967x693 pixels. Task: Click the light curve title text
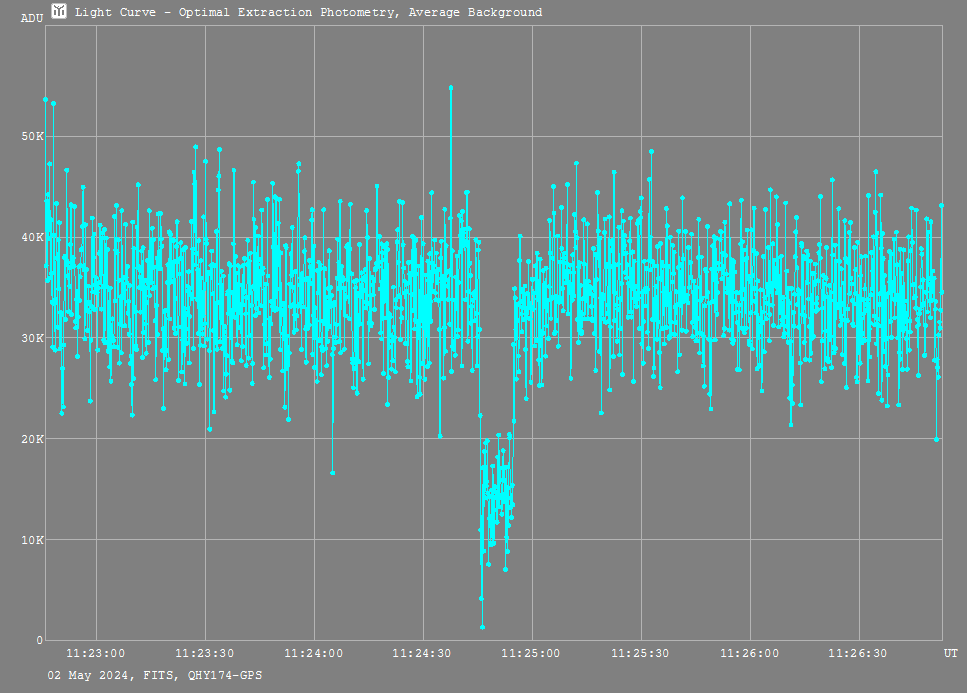(308, 12)
